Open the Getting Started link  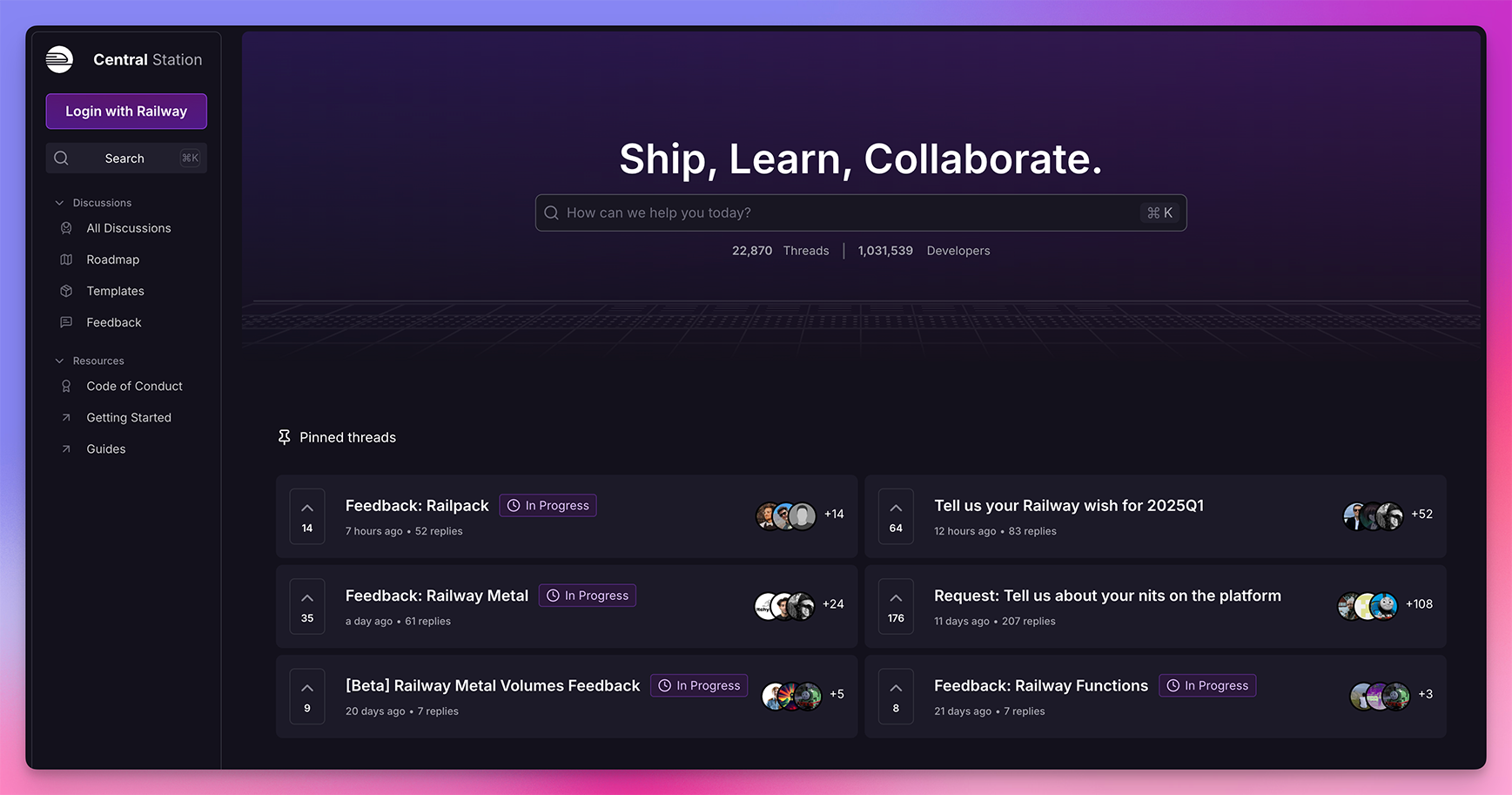tap(129, 417)
